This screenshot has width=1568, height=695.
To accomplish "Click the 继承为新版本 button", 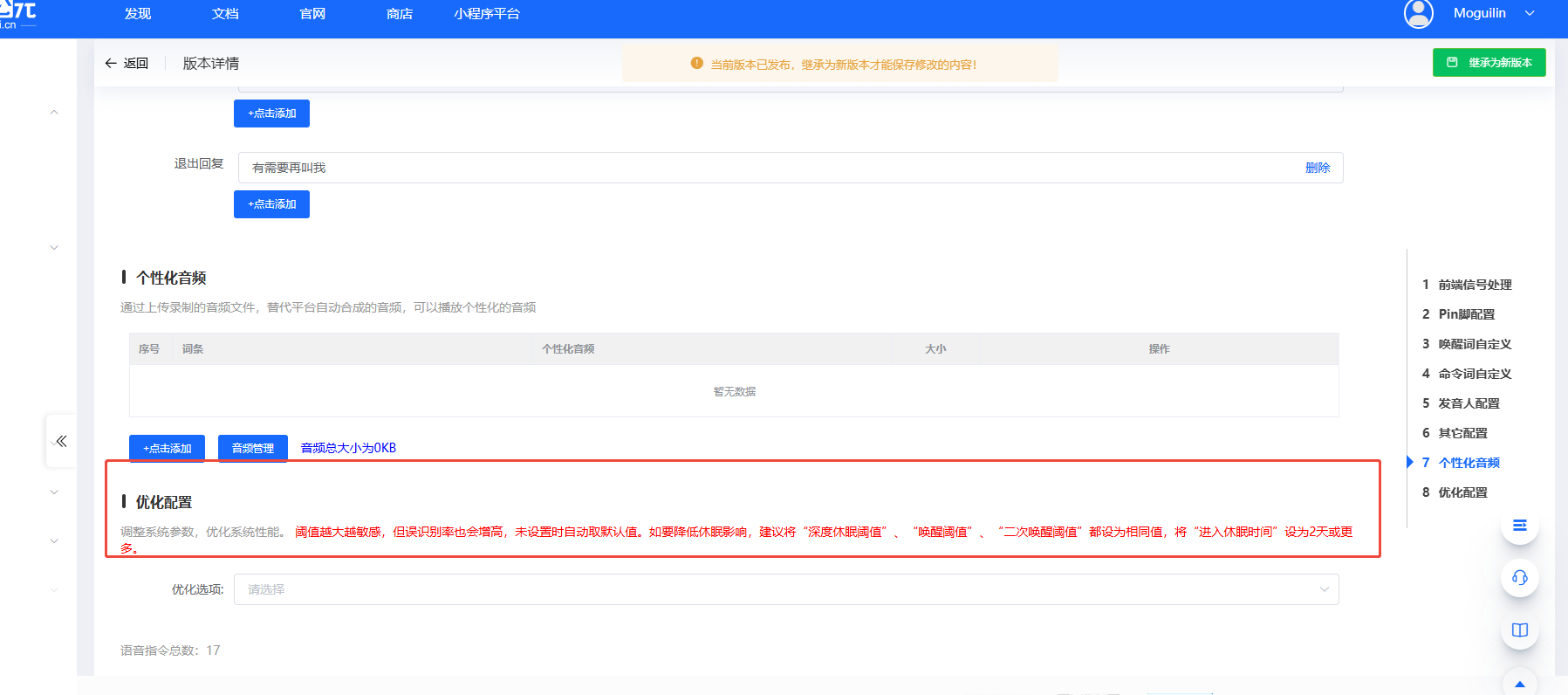I will point(1489,63).
